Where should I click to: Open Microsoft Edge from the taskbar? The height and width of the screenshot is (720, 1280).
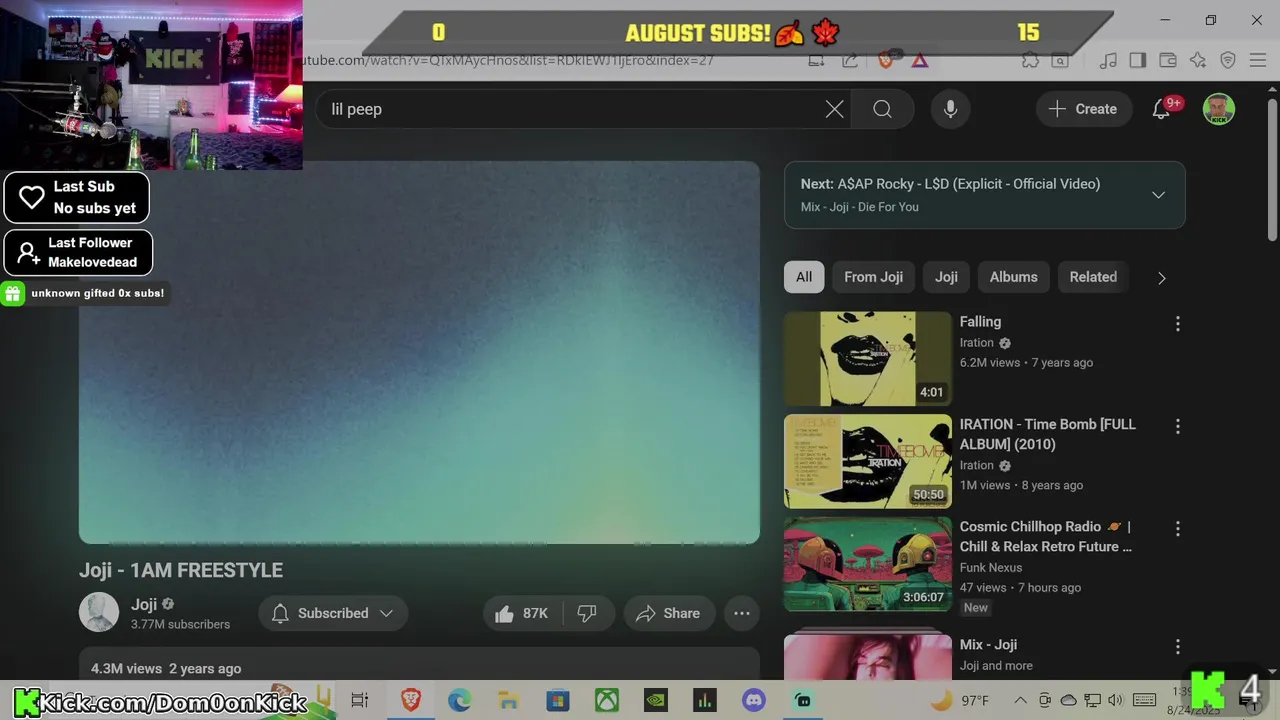(x=459, y=700)
